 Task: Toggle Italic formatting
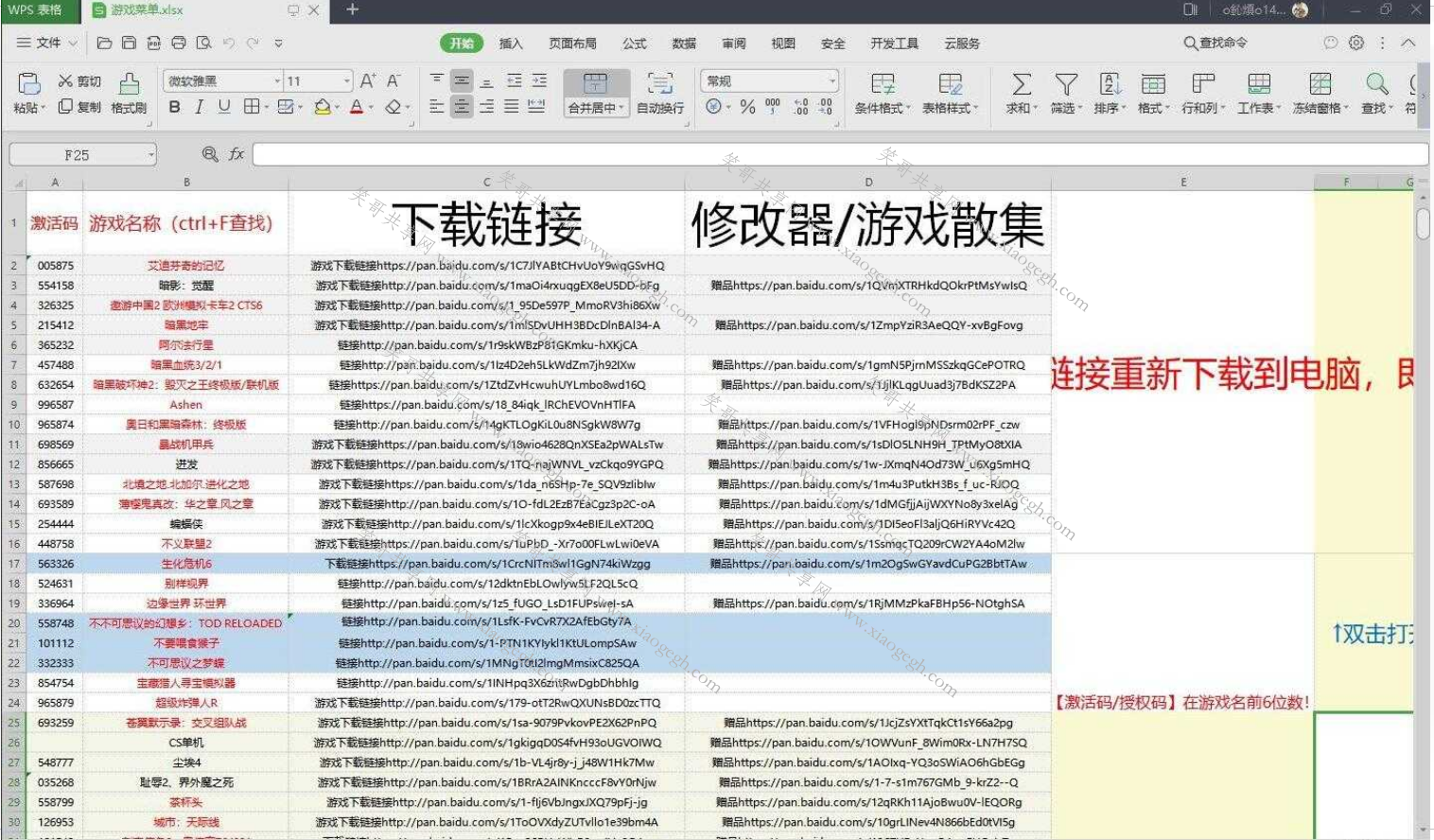(x=199, y=107)
